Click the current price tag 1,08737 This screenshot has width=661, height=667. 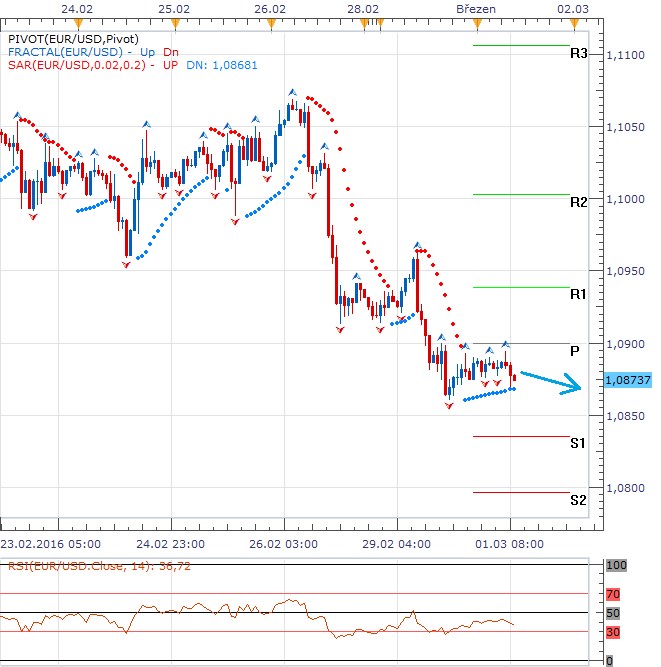pyautogui.click(x=629, y=380)
